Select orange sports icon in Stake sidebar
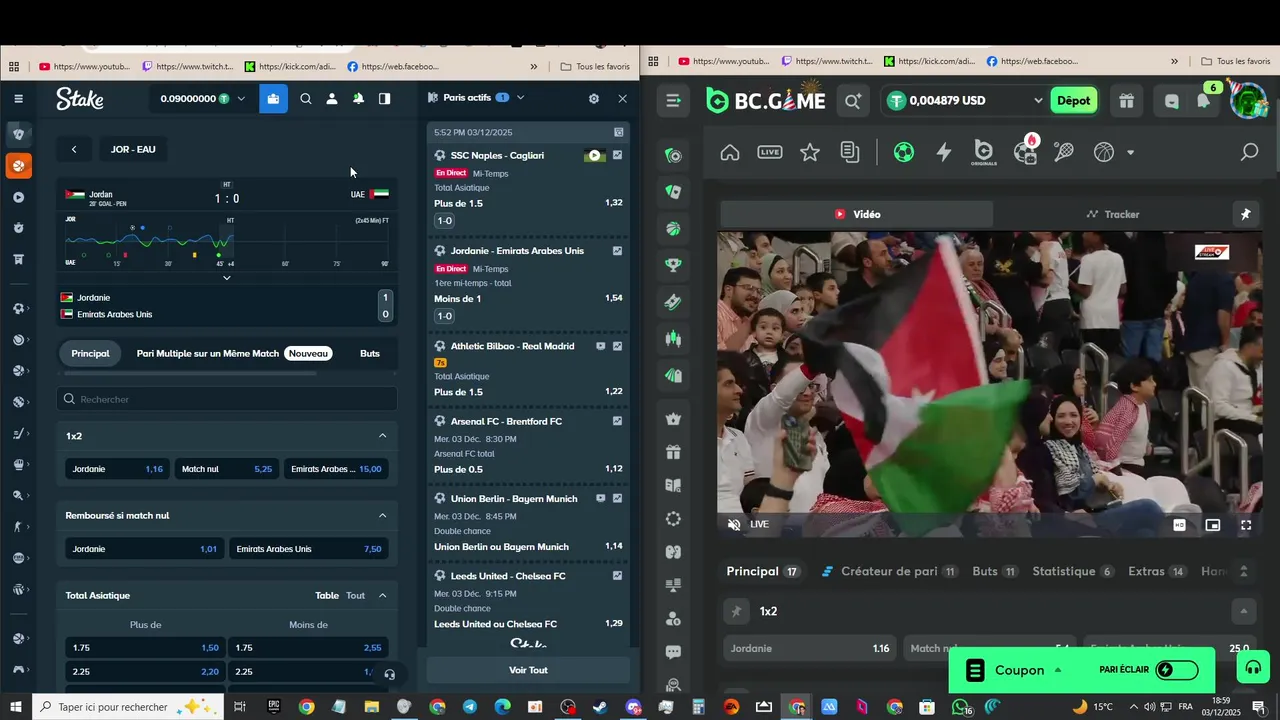Viewport: 1280px width, 720px height. click(x=18, y=166)
